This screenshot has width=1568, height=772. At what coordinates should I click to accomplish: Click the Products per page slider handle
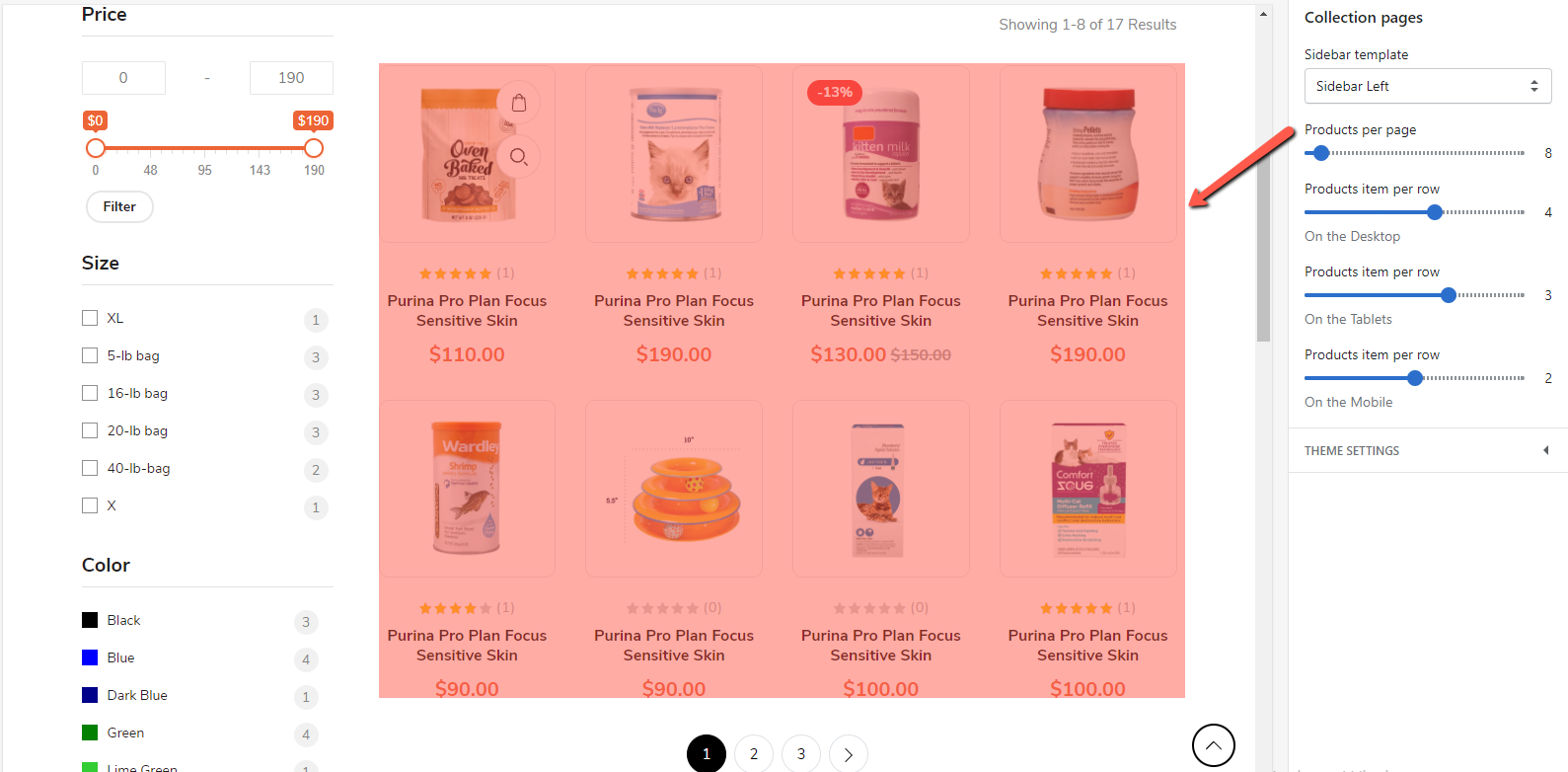click(x=1321, y=153)
